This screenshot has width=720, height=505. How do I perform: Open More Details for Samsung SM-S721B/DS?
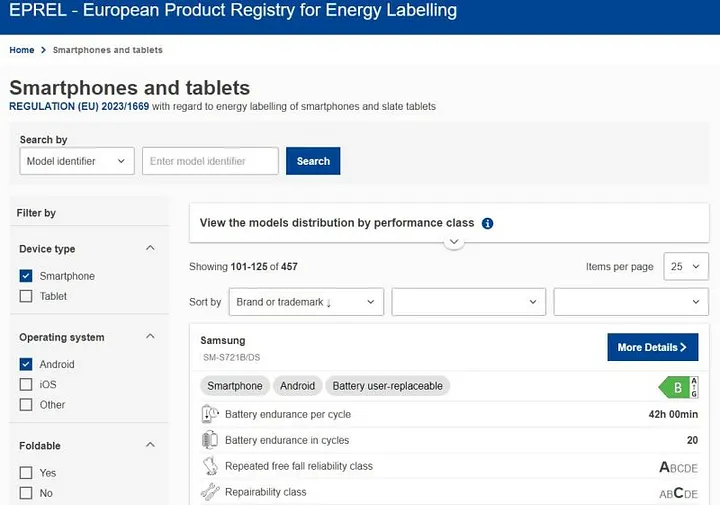point(652,347)
